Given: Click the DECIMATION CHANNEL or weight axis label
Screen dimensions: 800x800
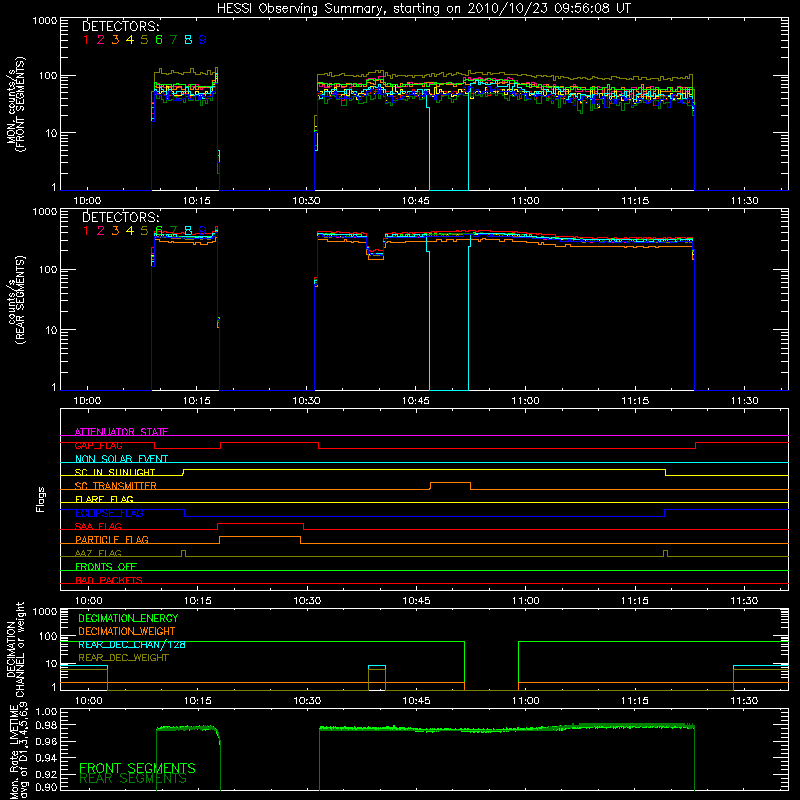Looking at the screenshot, I should click(x=15, y=649).
